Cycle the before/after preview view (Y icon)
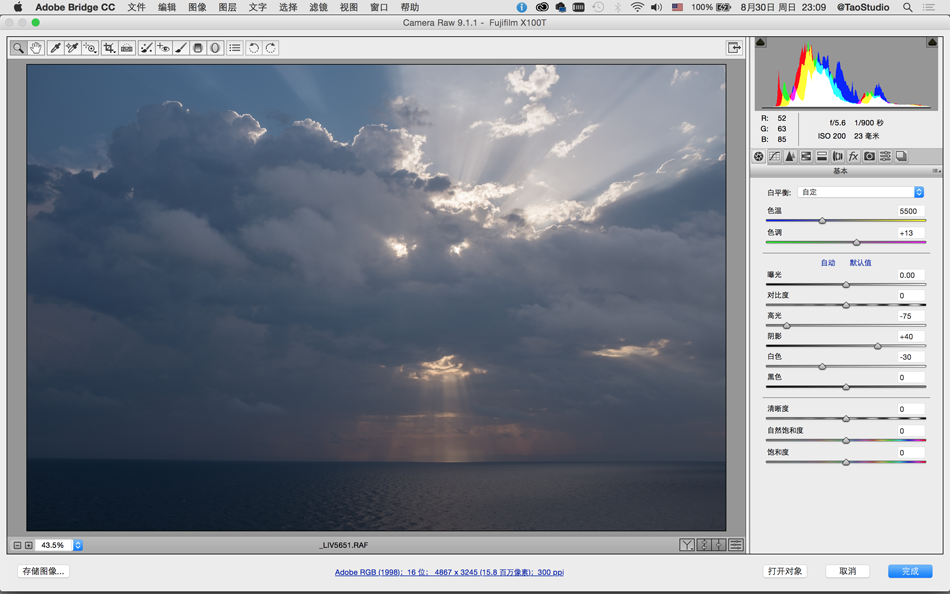Image resolution: width=950 pixels, height=594 pixels. 686,545
